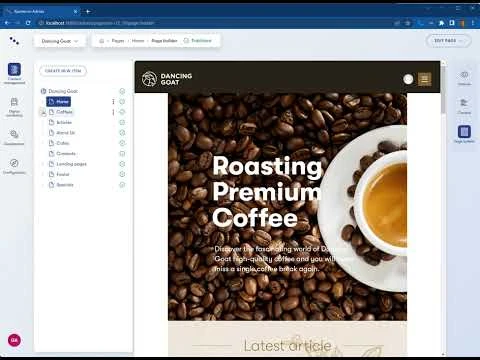Viewport: 480px width, 360px height.
Task: Open a new browser tab
Action: (88, 11)
